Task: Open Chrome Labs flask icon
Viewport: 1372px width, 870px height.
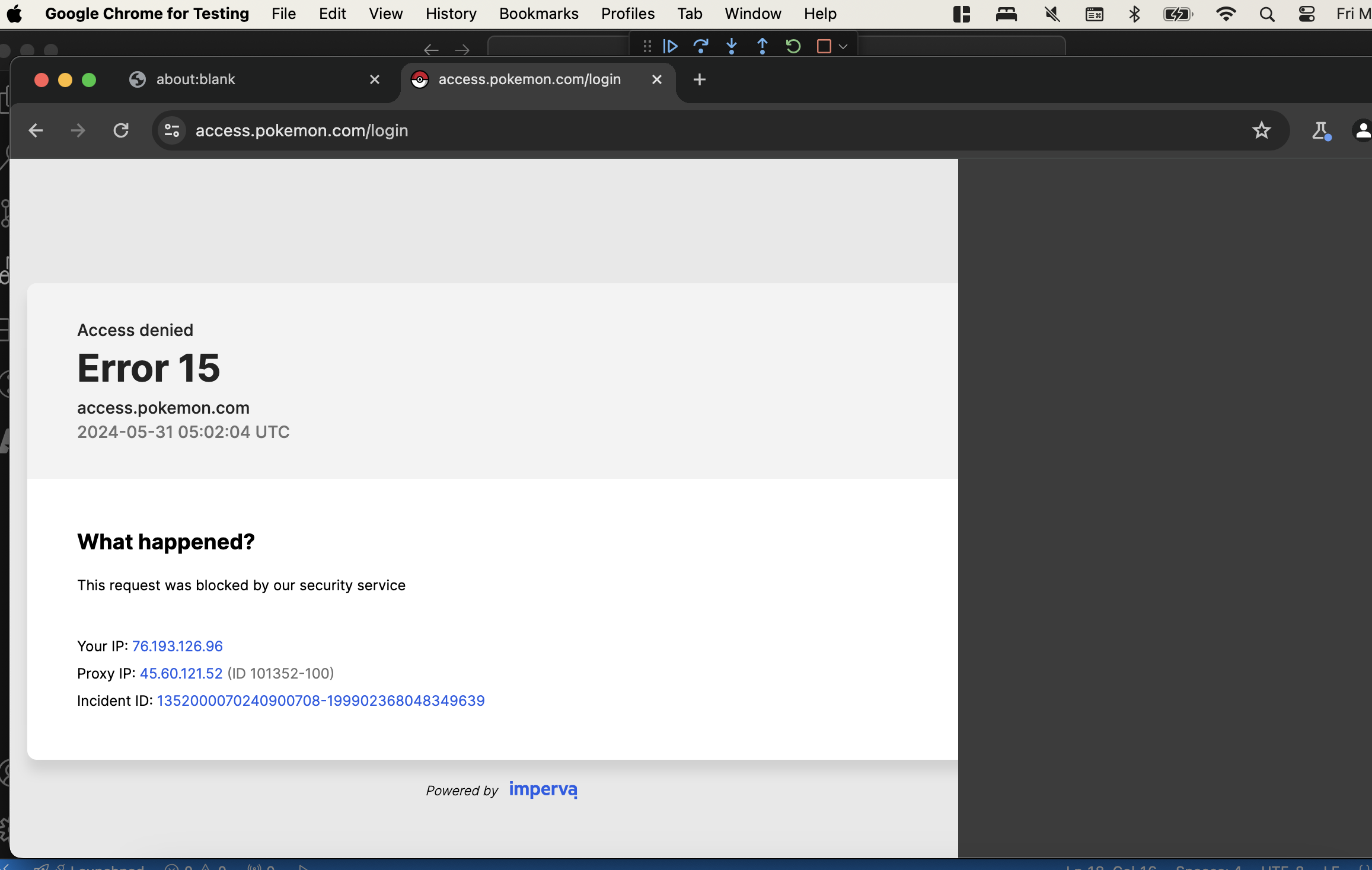Action: [x=1320, y=130]
